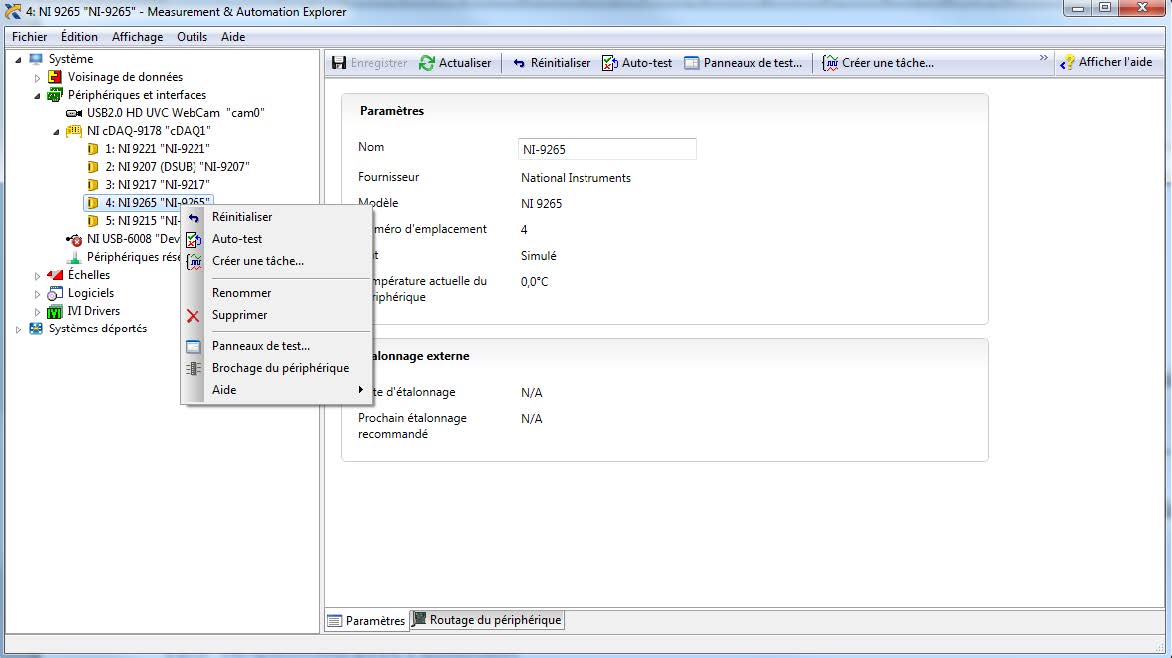
Task: Click the Panneaux de test toolbar icon
Action: [692, 63]
